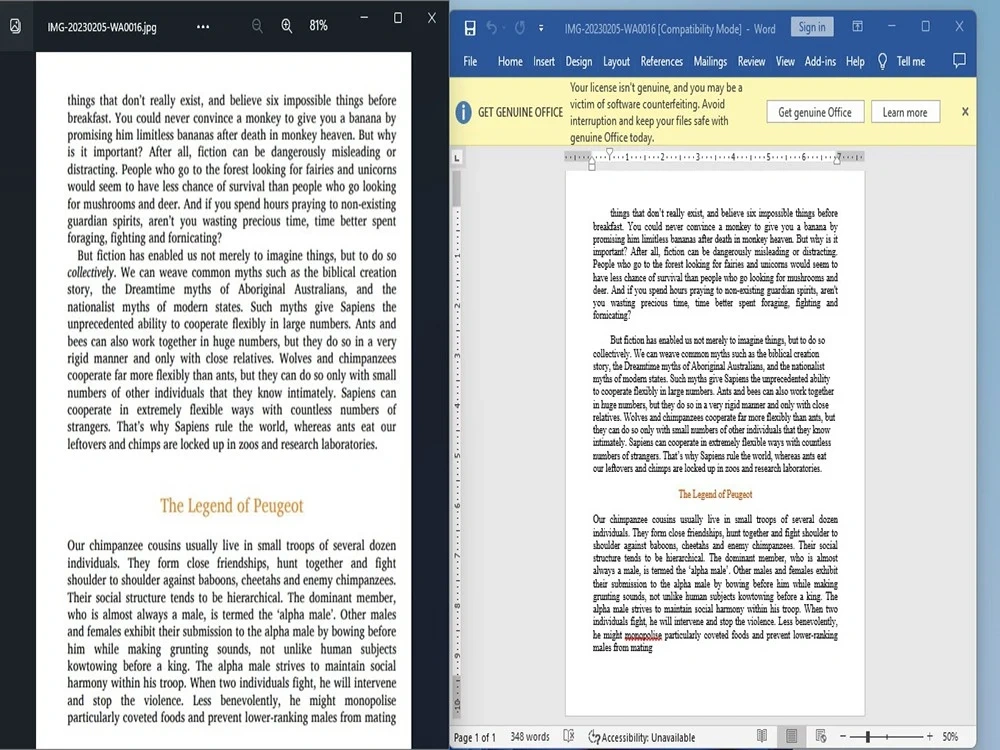Screen dimensions: 1000x750
Task: Dismiss the Get Genuine Office warning banner
Action: point(965,112)
